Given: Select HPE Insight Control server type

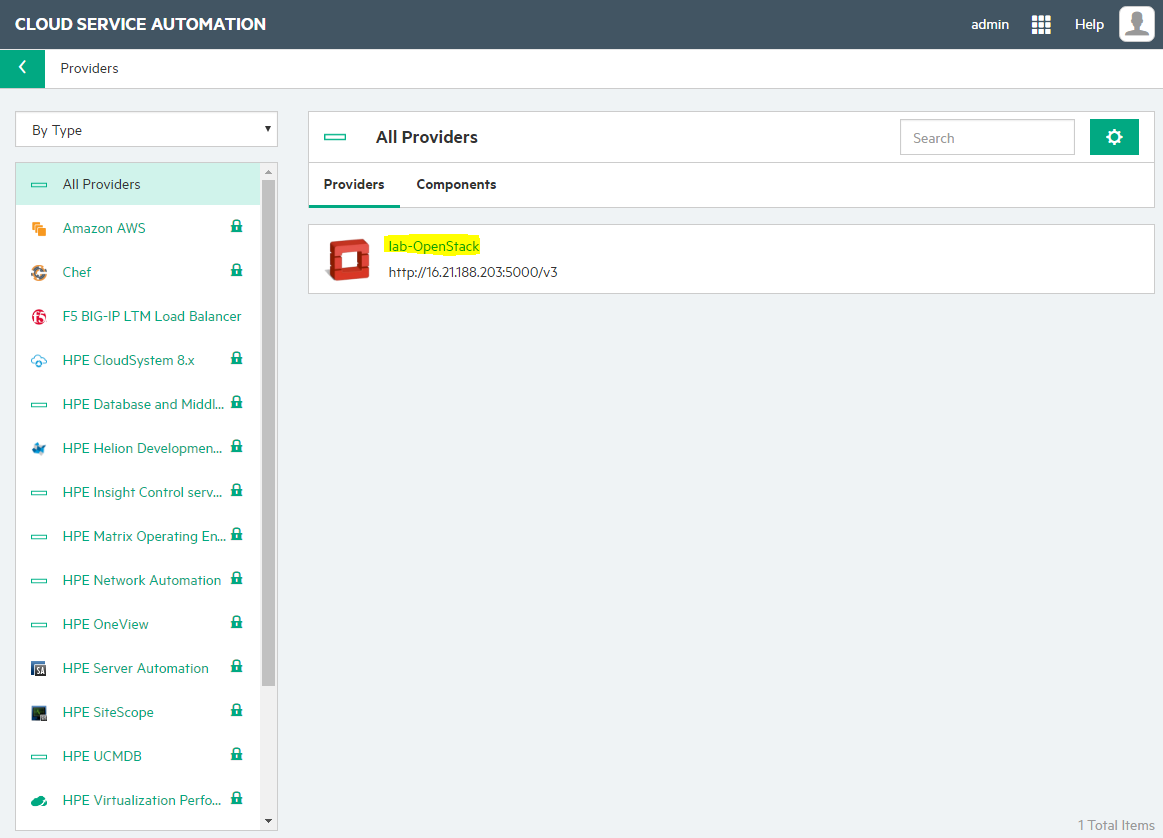Looking at the screenshot, I should [142, 492].
